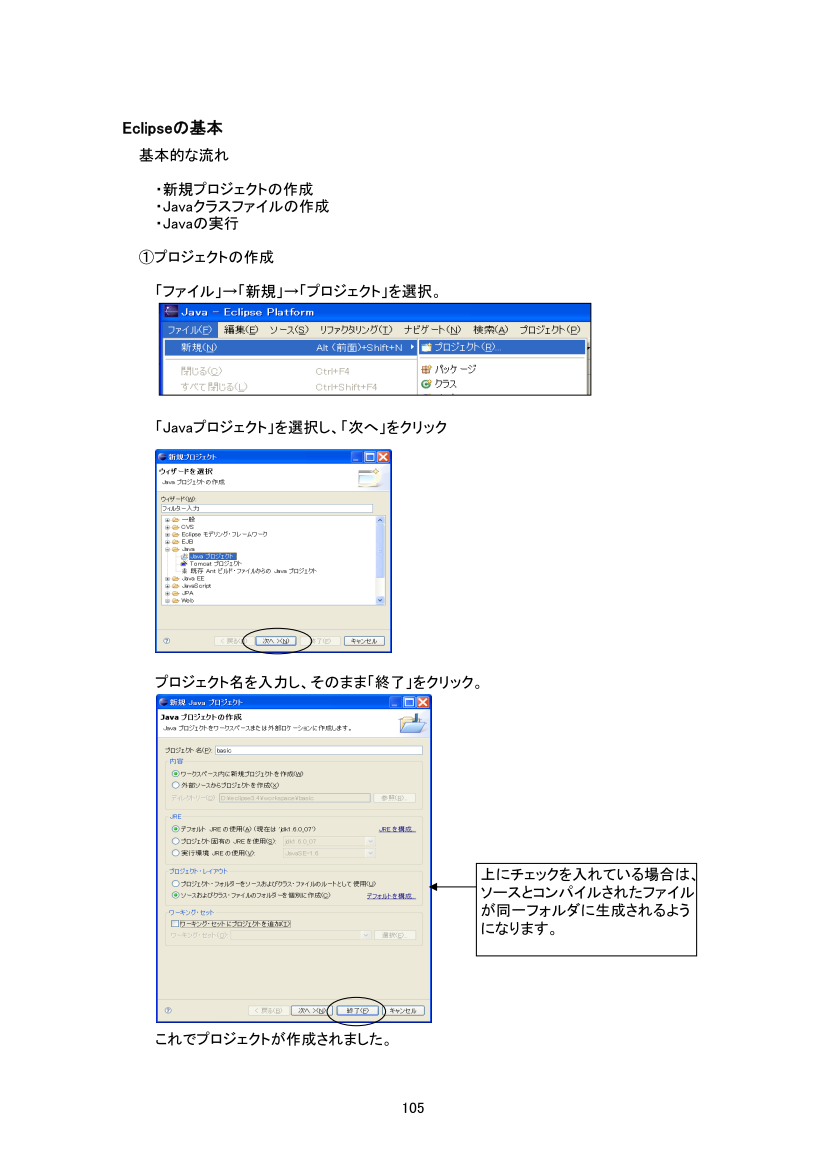Click the 終了(F) button in Java project dialog

(x=357, y=1010)
